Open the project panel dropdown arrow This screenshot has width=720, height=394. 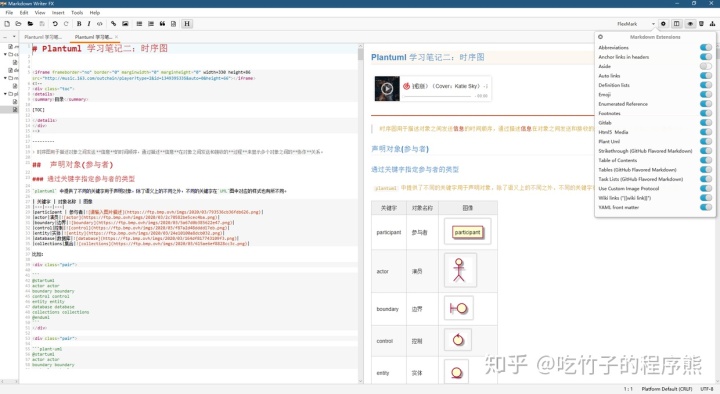[14, 37]
